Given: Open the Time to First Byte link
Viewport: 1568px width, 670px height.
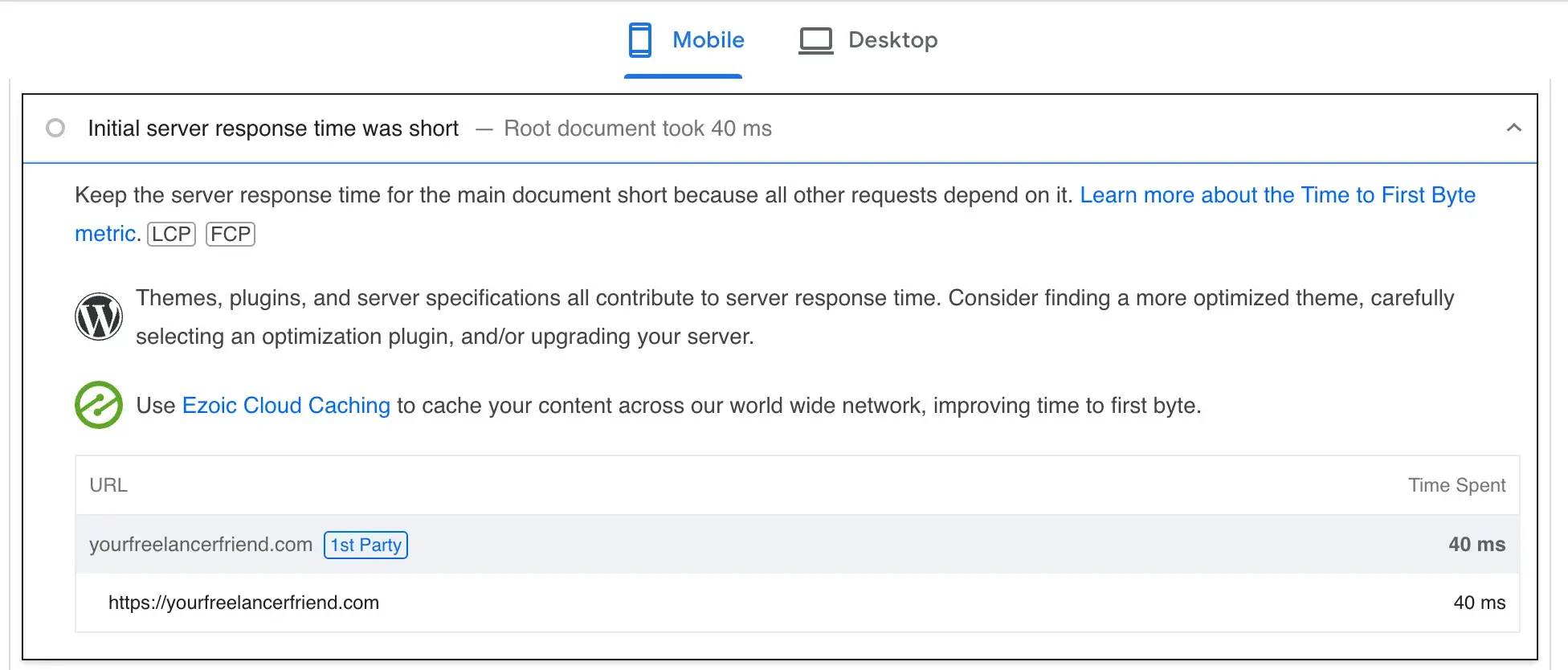Looking at the screenshot, I should 1277,195.
